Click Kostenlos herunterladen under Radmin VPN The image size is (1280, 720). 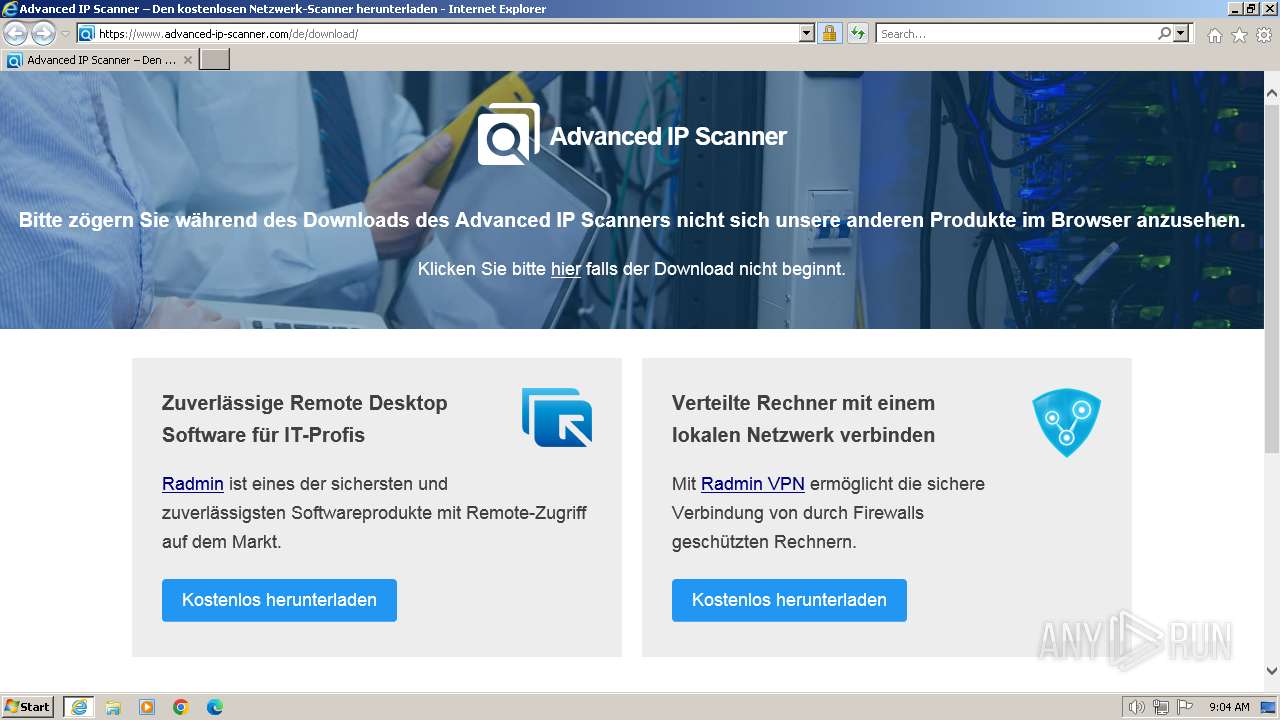pos(789,600)
